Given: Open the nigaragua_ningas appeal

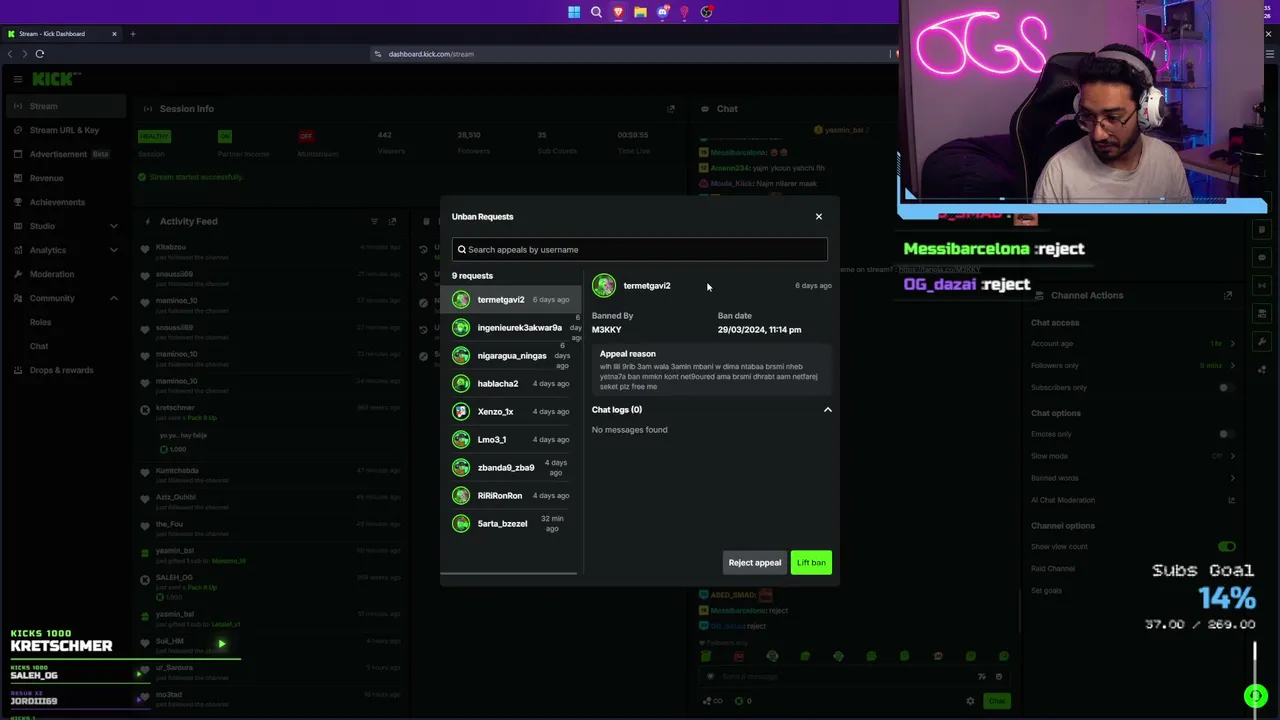Looking at the screenshot, I should [511, 356].
